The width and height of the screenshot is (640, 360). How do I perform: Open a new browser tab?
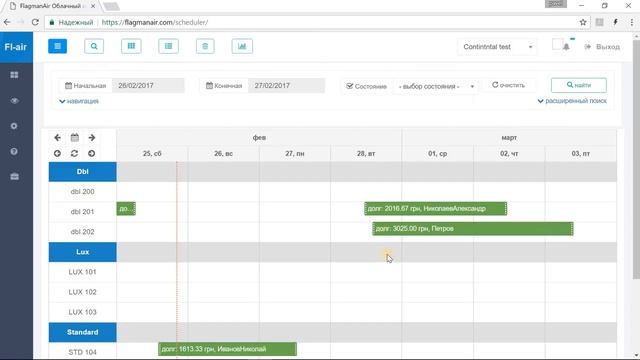pyautogui.click(x=111, y=7)
